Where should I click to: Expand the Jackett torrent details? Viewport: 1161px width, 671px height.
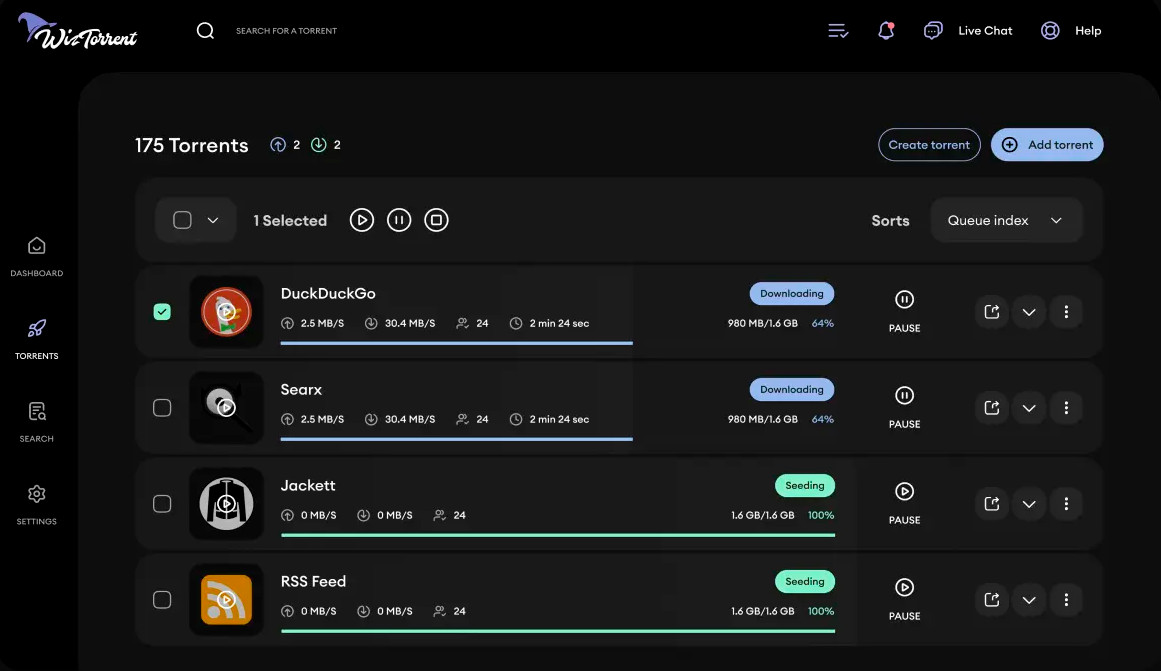pyautogui.click(x=1028, y=504)
